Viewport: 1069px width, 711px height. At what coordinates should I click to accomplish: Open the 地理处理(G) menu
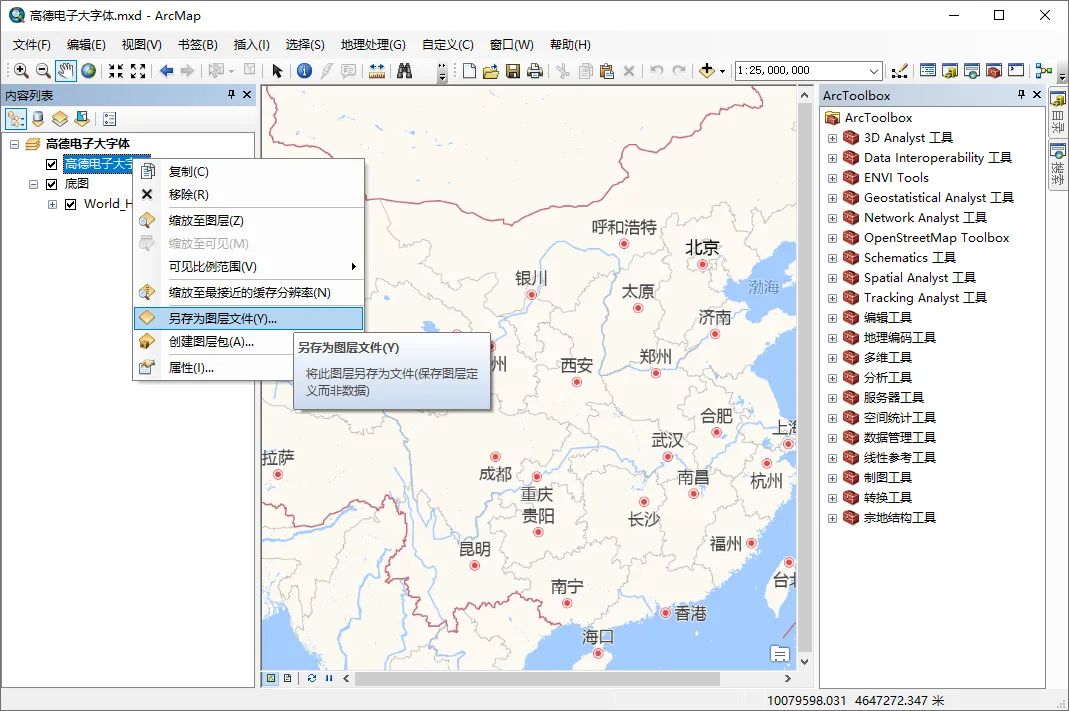(373, 45)
